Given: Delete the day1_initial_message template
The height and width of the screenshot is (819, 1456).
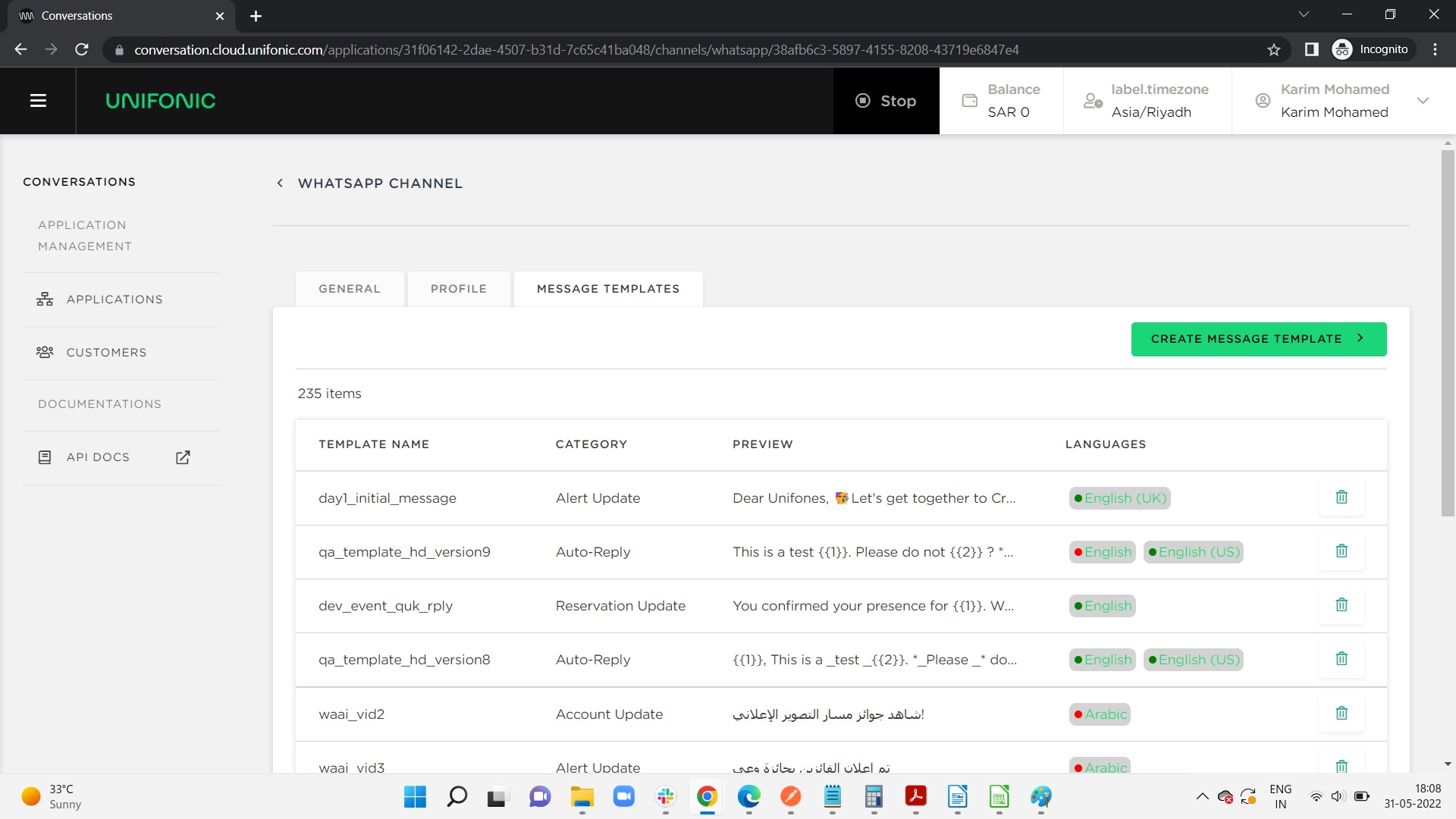Looking at the screenshot, I should pos(1341,497).
